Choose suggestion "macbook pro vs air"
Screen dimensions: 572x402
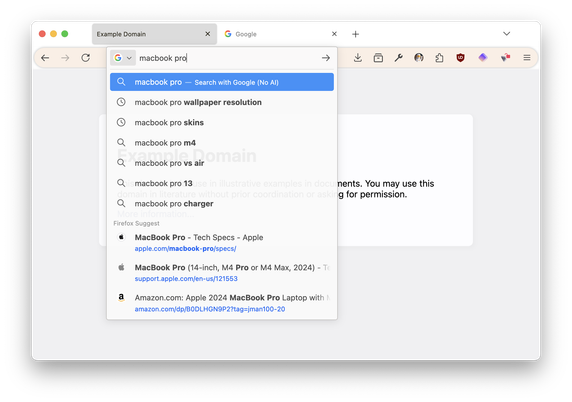[222, 163]
